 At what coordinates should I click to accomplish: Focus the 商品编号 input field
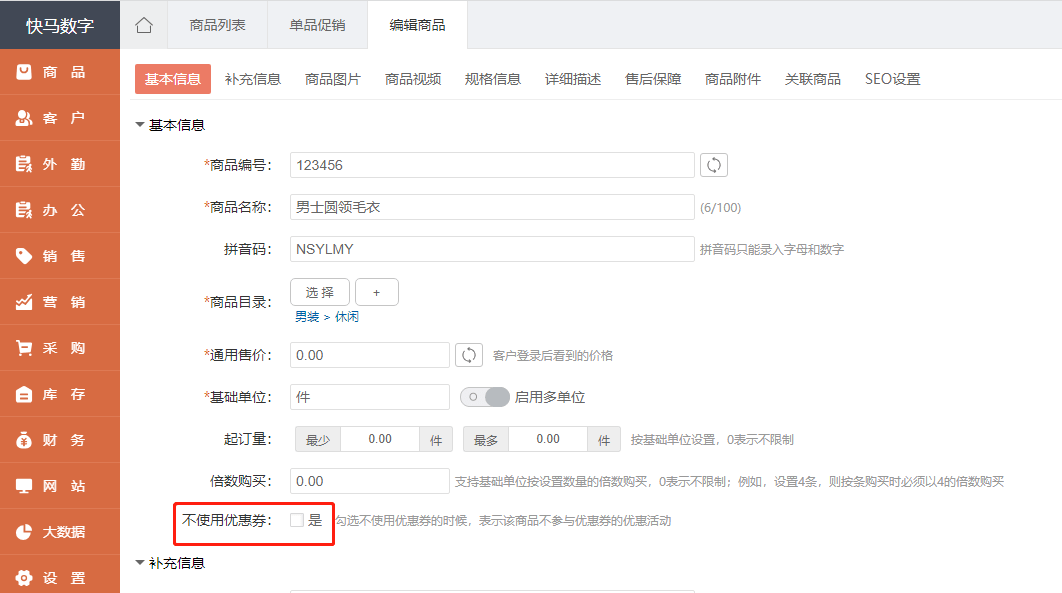492,165
